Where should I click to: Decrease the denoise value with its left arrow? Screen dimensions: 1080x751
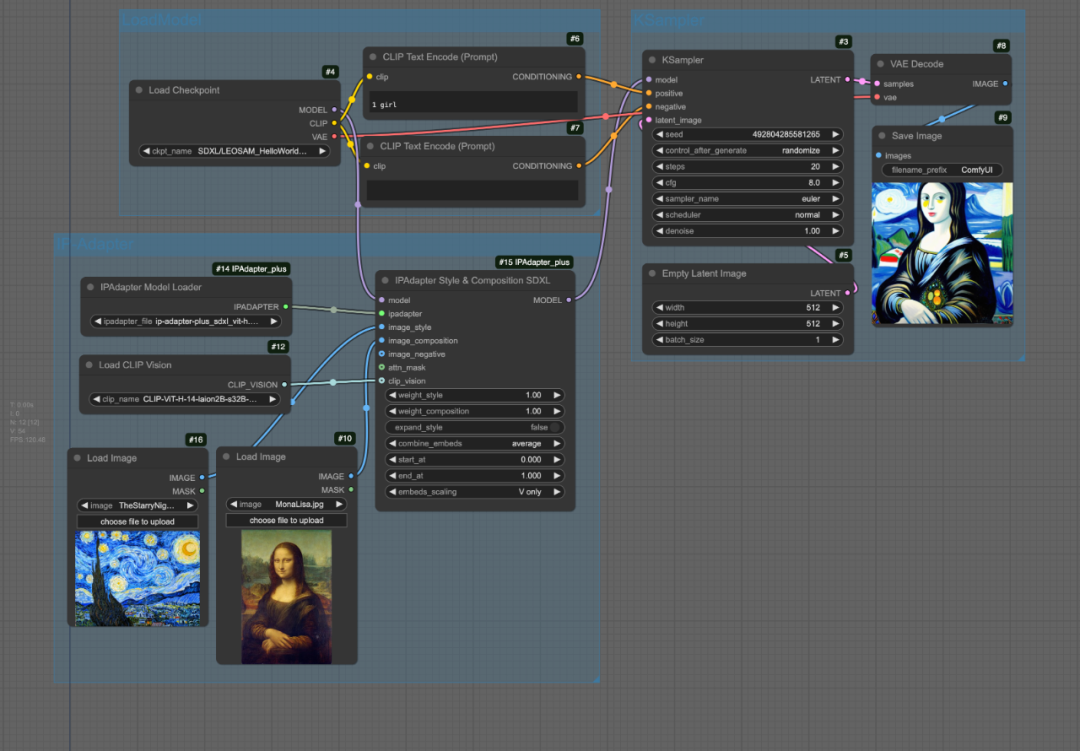pos(659,231)
